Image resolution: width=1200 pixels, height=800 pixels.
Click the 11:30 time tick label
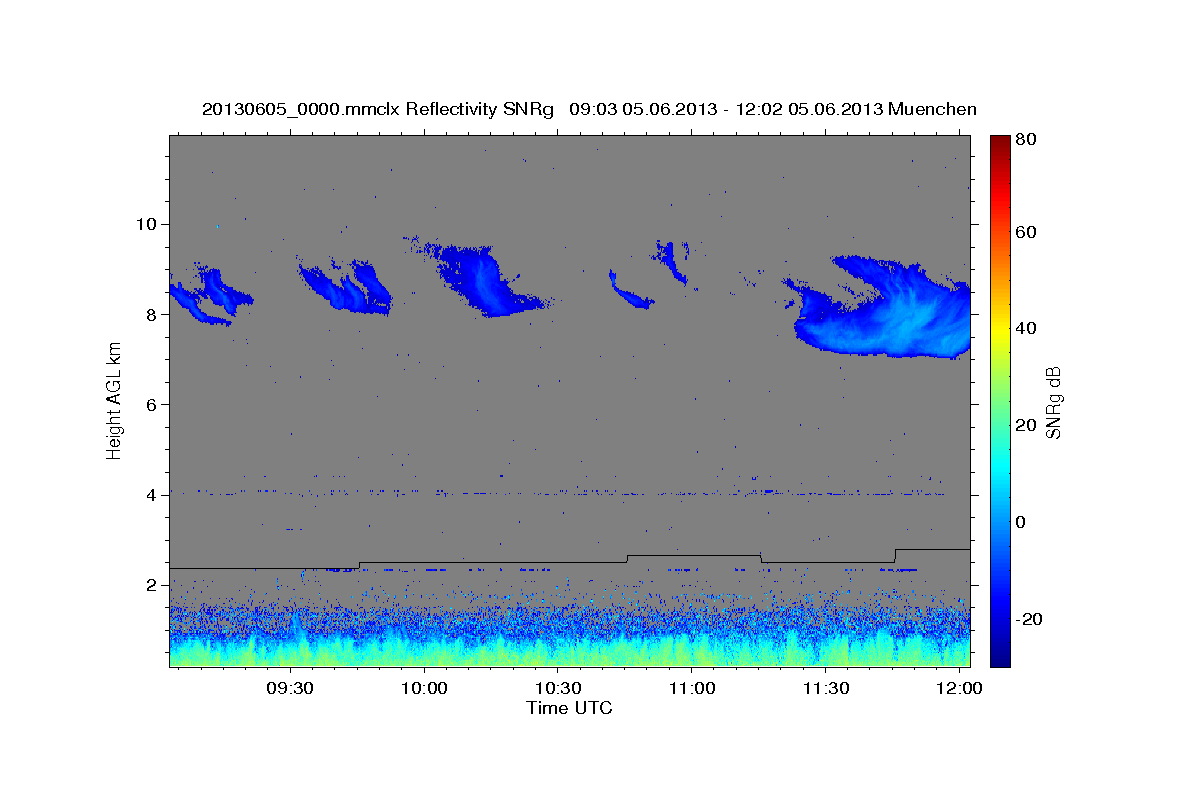click(x=826, y=688)
